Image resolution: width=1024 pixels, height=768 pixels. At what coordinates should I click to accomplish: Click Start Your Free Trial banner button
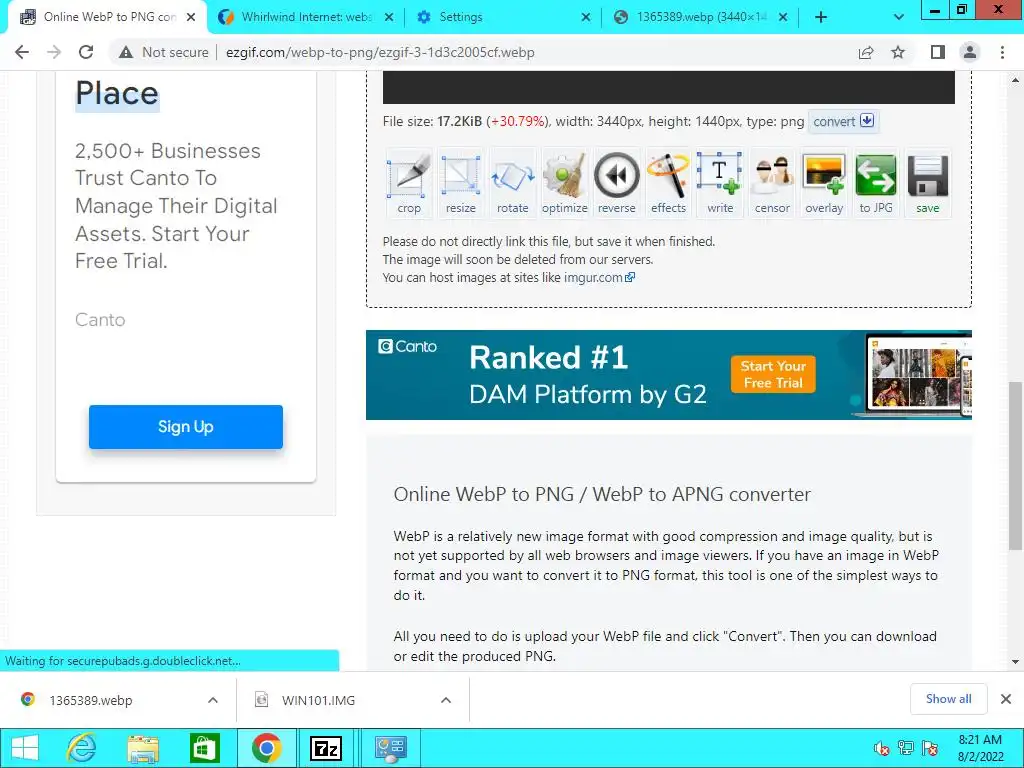[773, 374]
